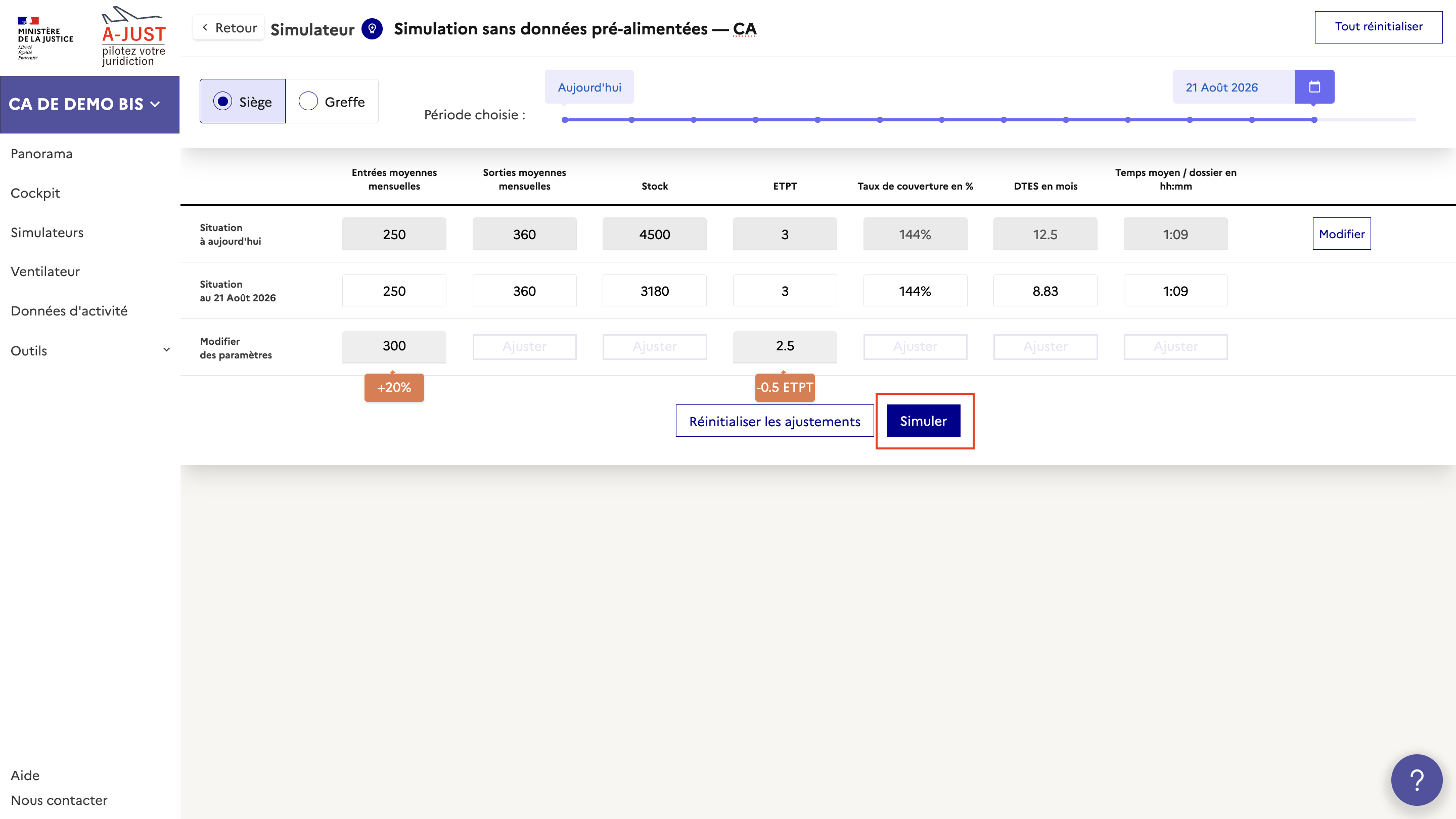Open Données d'activité page
Image resolution: width=1456 pixels, height=819 pixels.
tap(69, 311)
